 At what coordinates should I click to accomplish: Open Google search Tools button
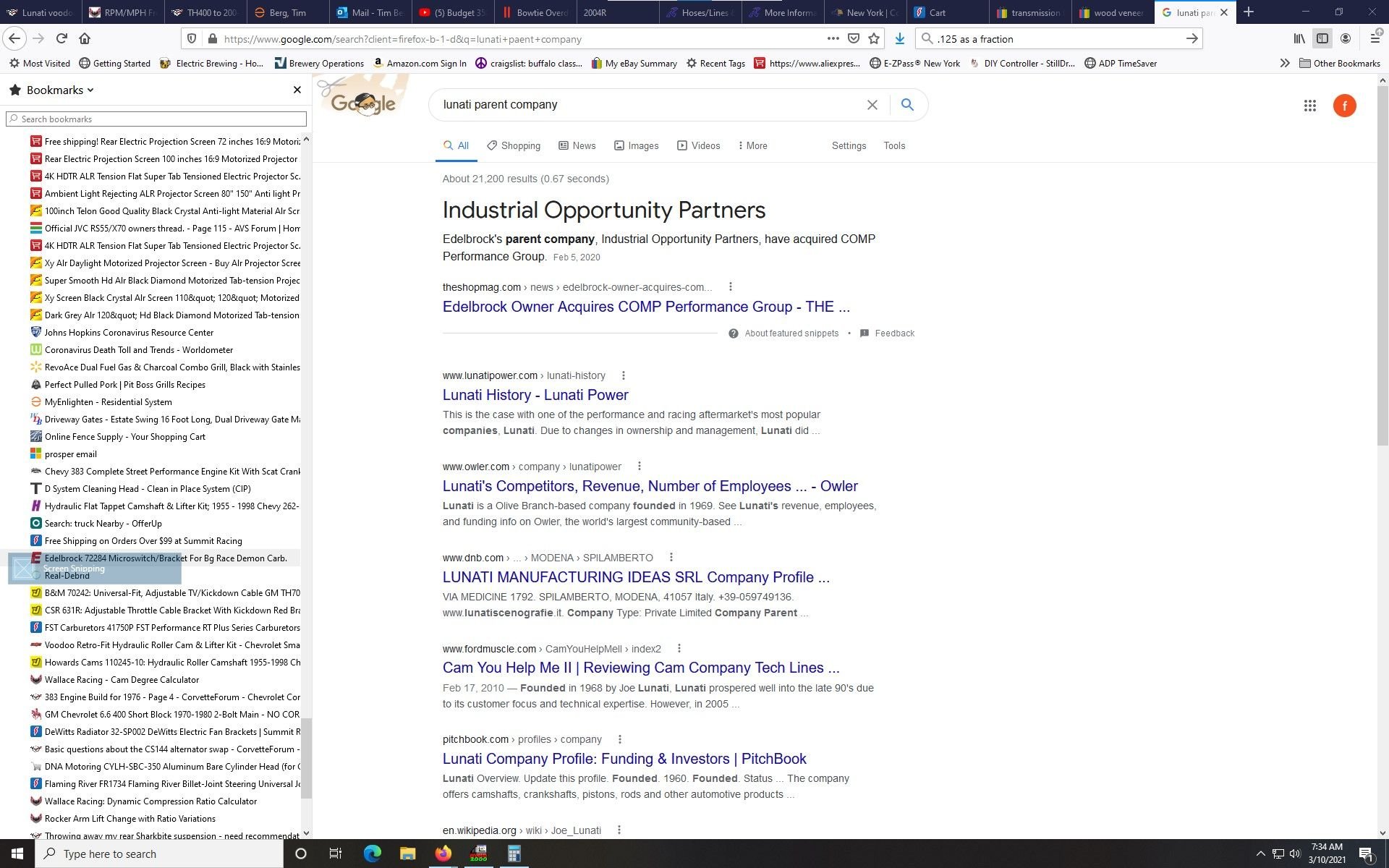tap(894, 145)
